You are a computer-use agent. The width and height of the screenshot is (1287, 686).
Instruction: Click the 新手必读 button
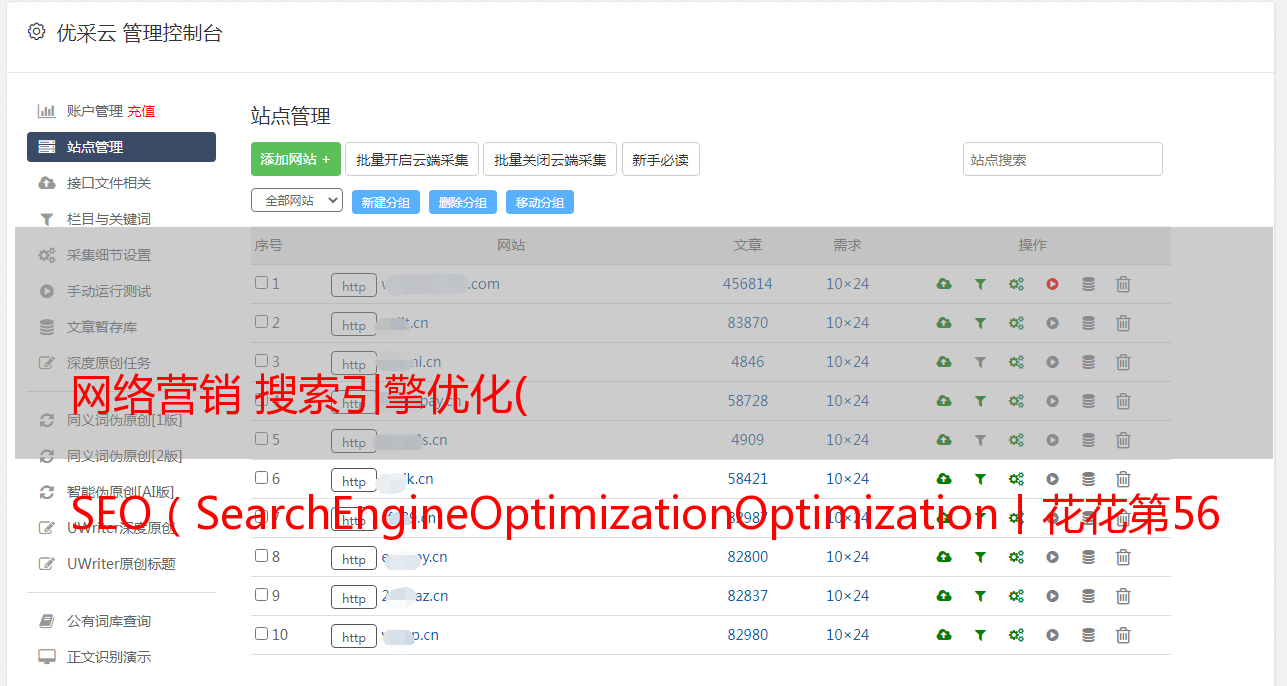(661, 159)
